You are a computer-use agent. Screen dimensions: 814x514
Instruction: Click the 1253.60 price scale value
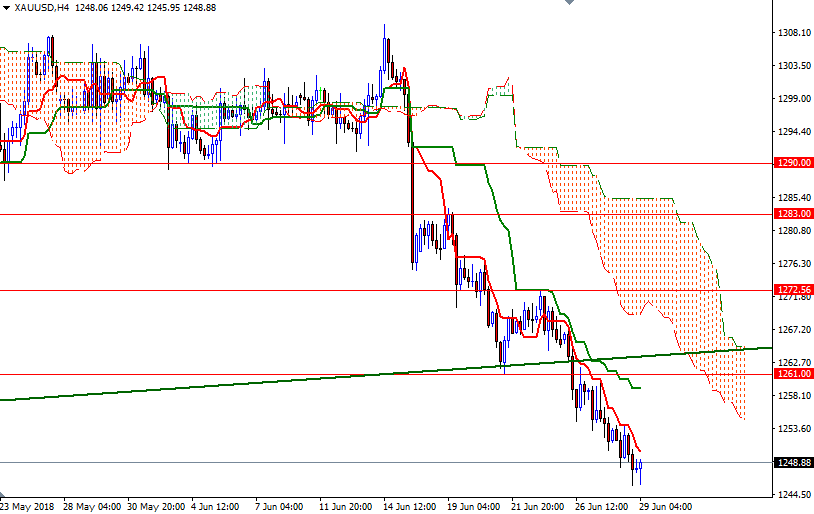tap(794, 429)
